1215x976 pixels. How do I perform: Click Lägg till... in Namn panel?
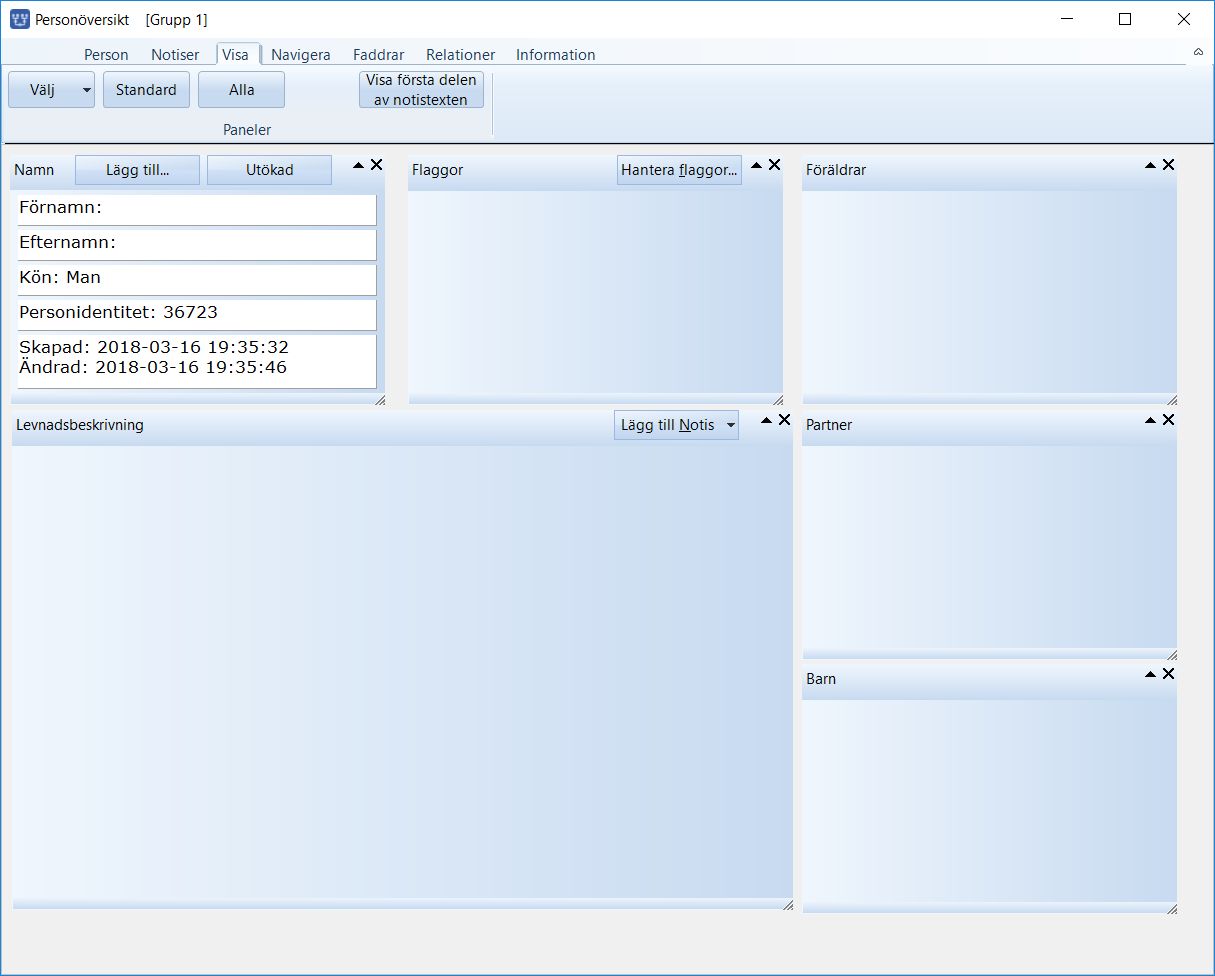coord(138,170)
